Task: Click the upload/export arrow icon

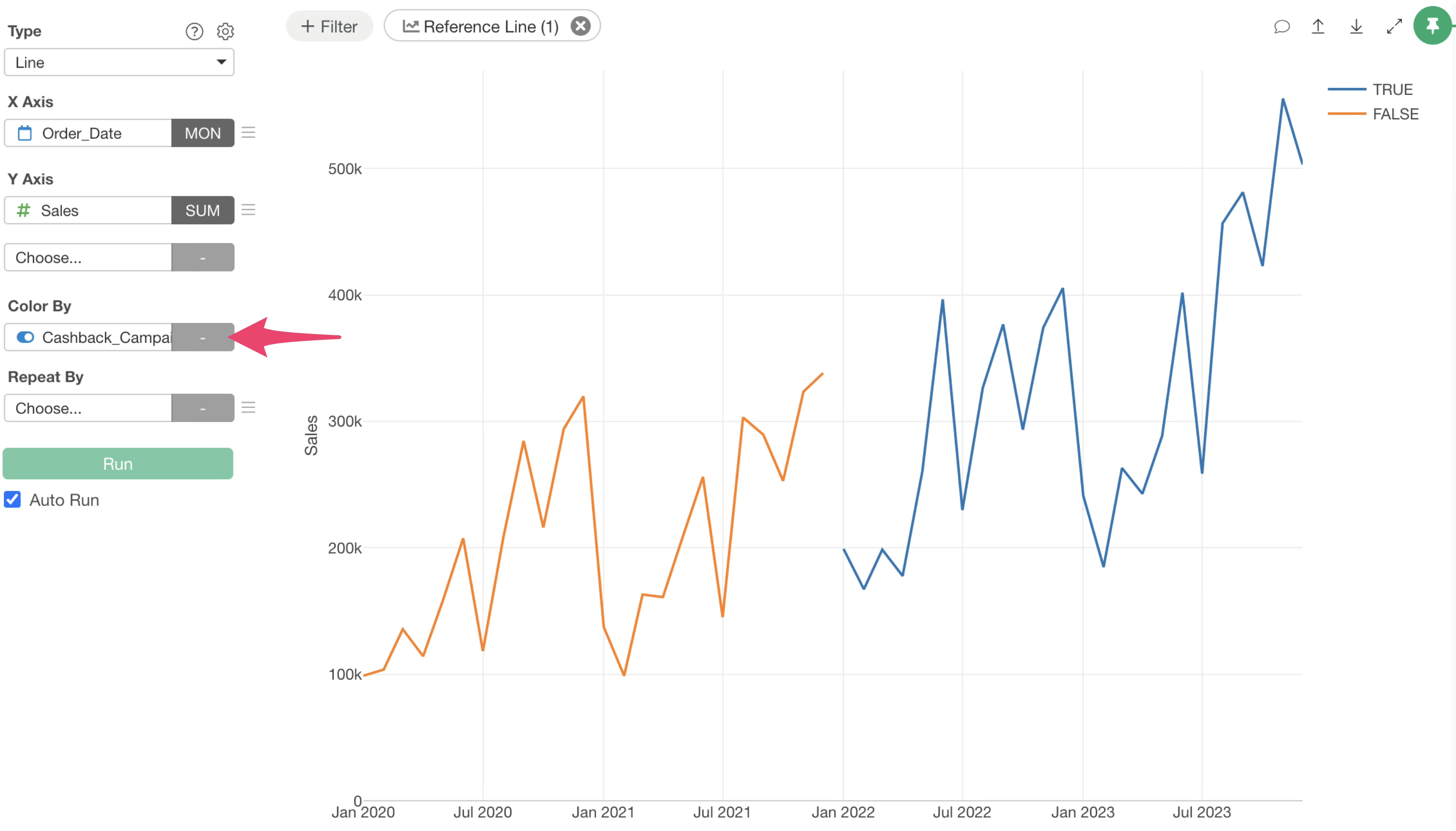Action: (x=1318, y=26)
